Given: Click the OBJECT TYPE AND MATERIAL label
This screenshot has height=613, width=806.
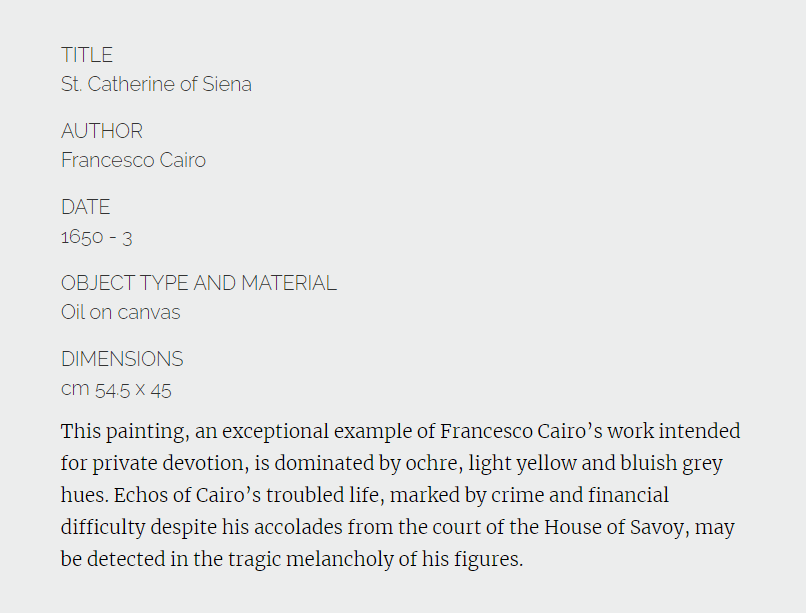Looking at the screenshot, I should point(199,283).
